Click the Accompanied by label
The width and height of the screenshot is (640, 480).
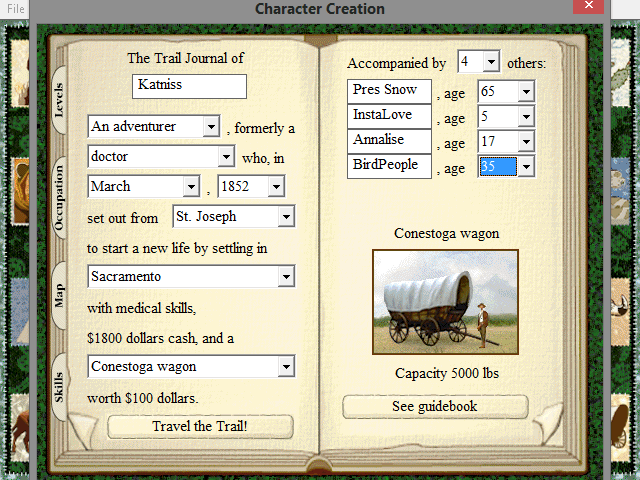(396, 63)
